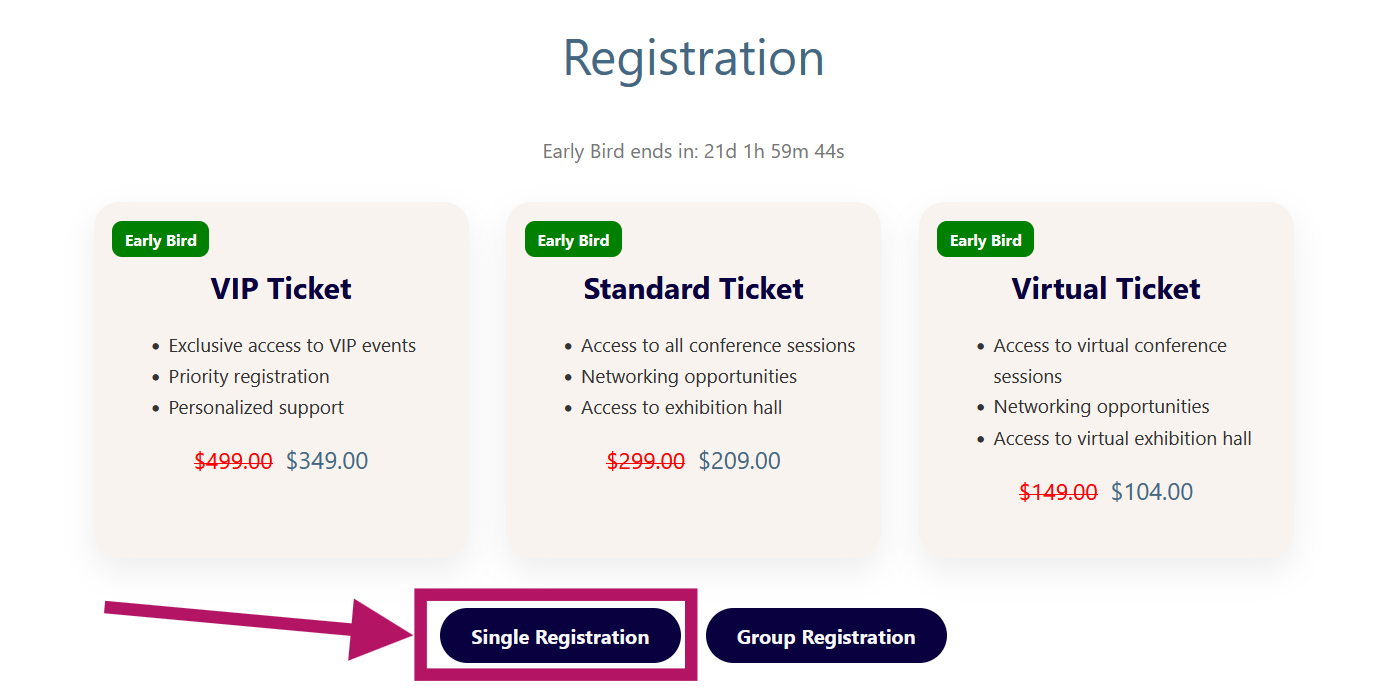Open Group Registration
The image size is (1380, 688).
[x=826, y=636]
